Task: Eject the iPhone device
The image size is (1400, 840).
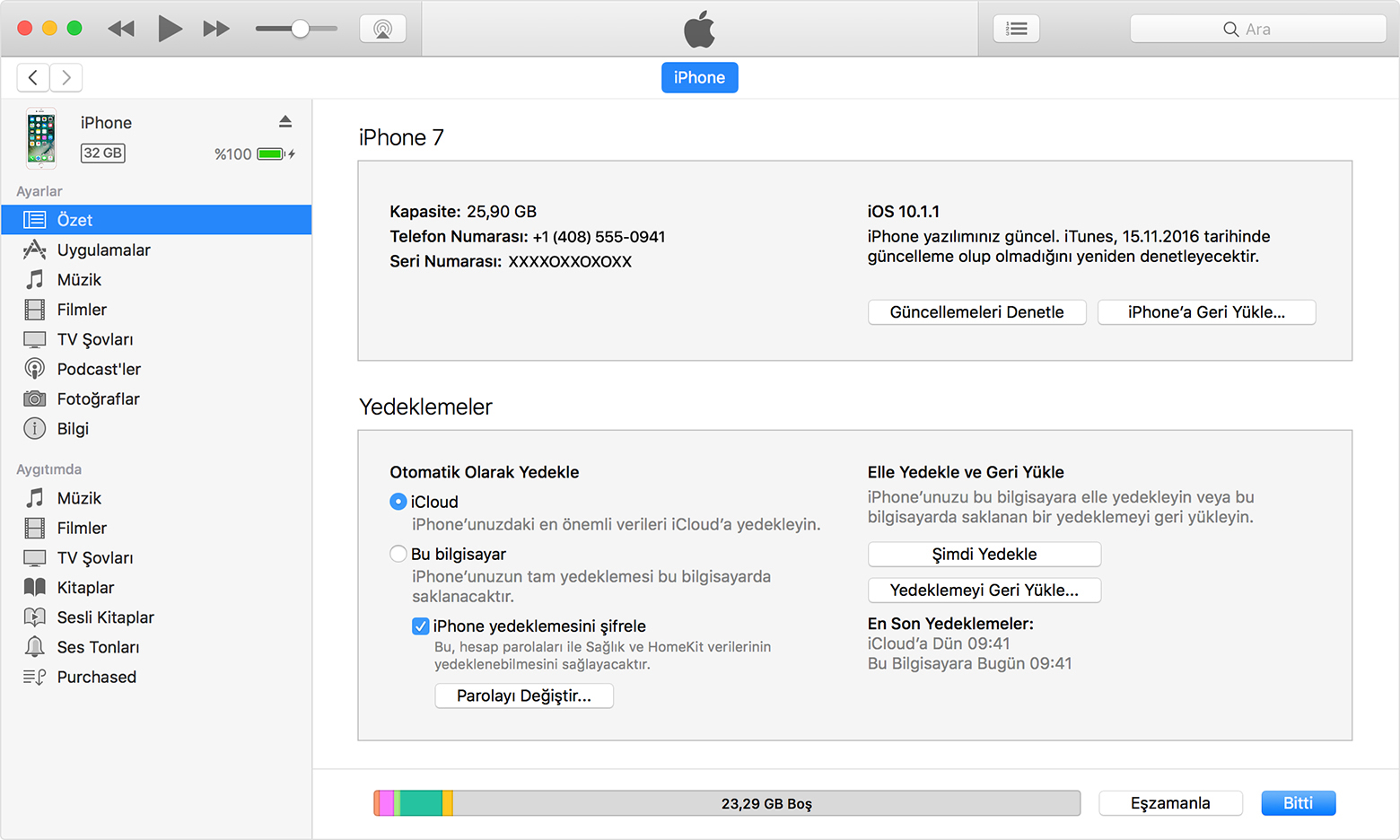Action: (x=285, y=121)
